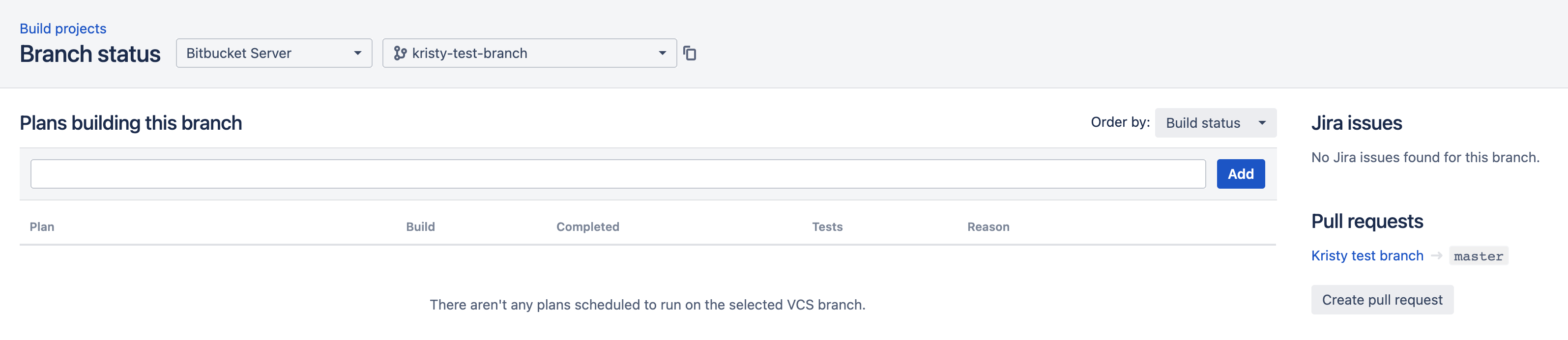Screen dimensions: 1568x340
Task: Click the Plan column header
Action: (41, 227)
